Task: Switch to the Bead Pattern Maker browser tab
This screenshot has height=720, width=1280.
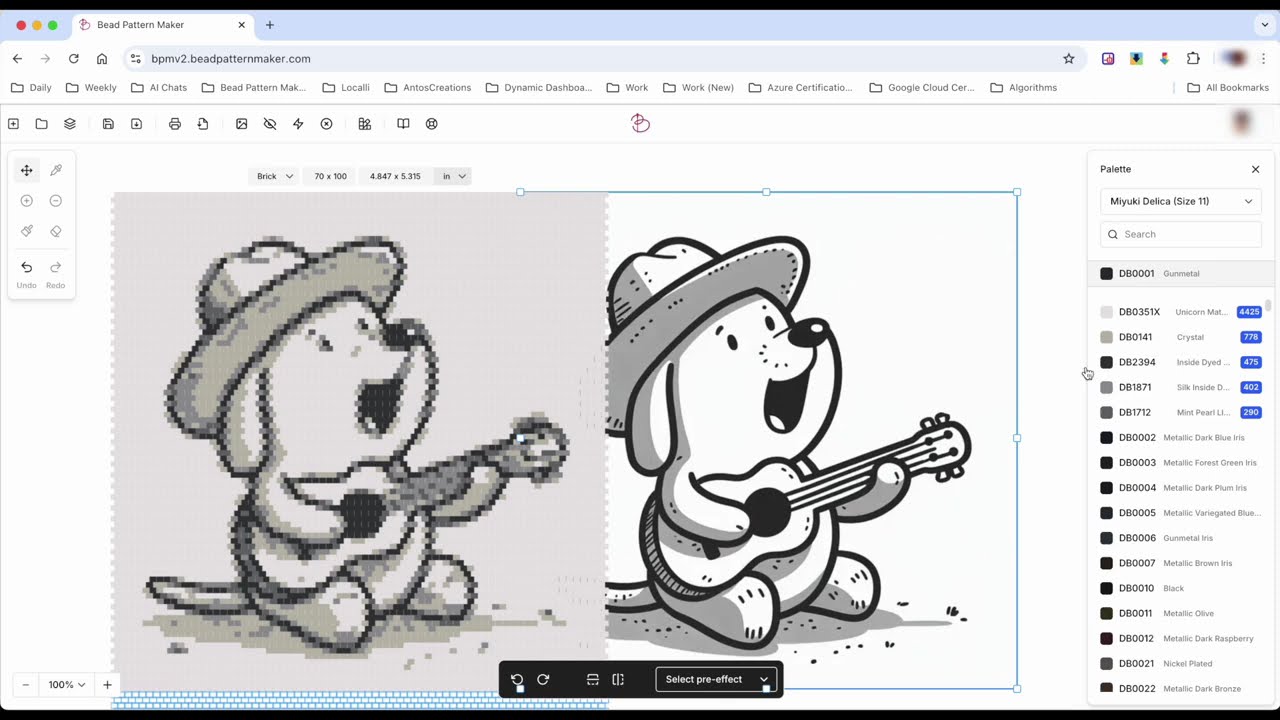Action: click(162, 25)
